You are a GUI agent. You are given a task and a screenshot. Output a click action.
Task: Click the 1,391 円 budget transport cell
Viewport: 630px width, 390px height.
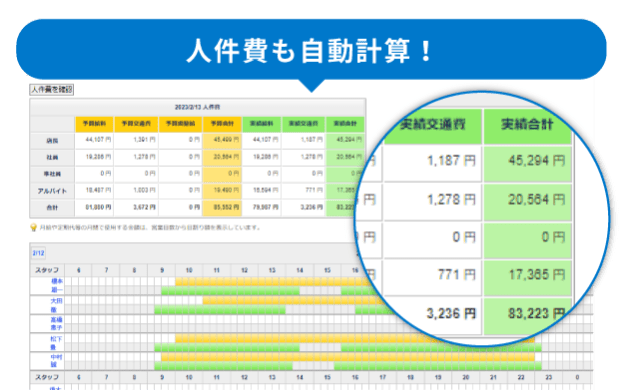(136, 140)
